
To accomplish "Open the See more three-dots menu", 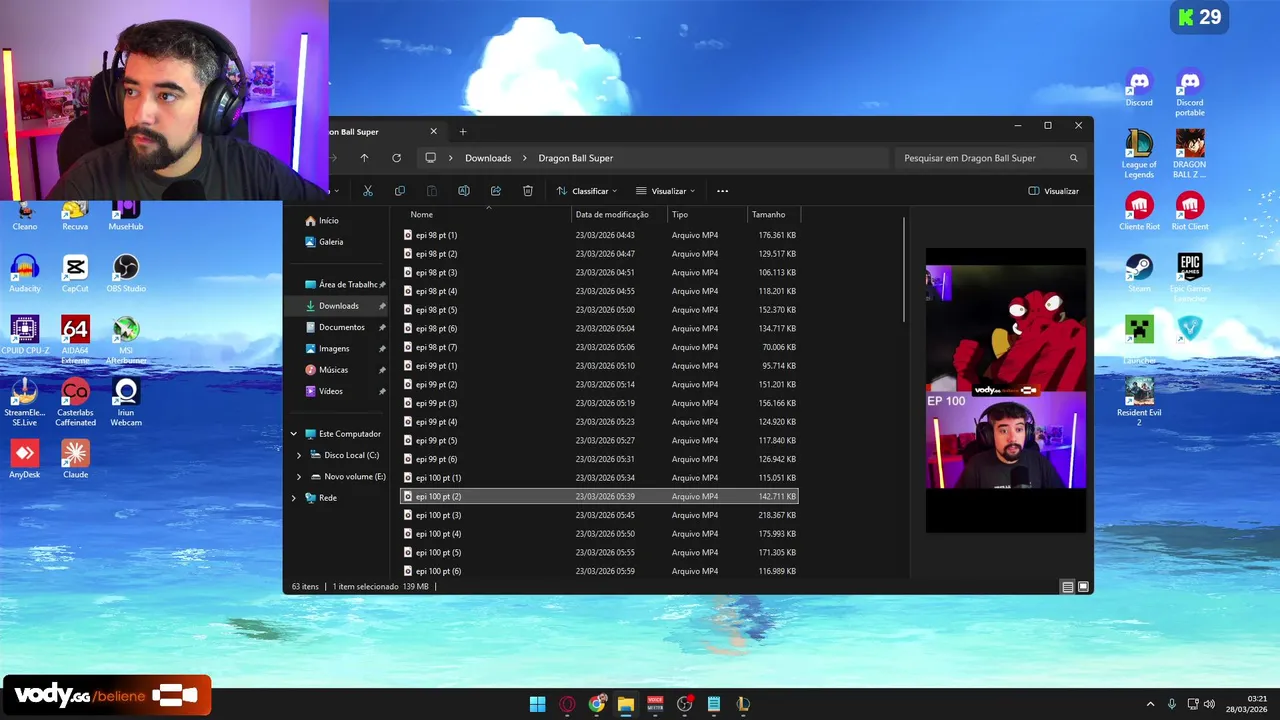I will tap(723, 191).
